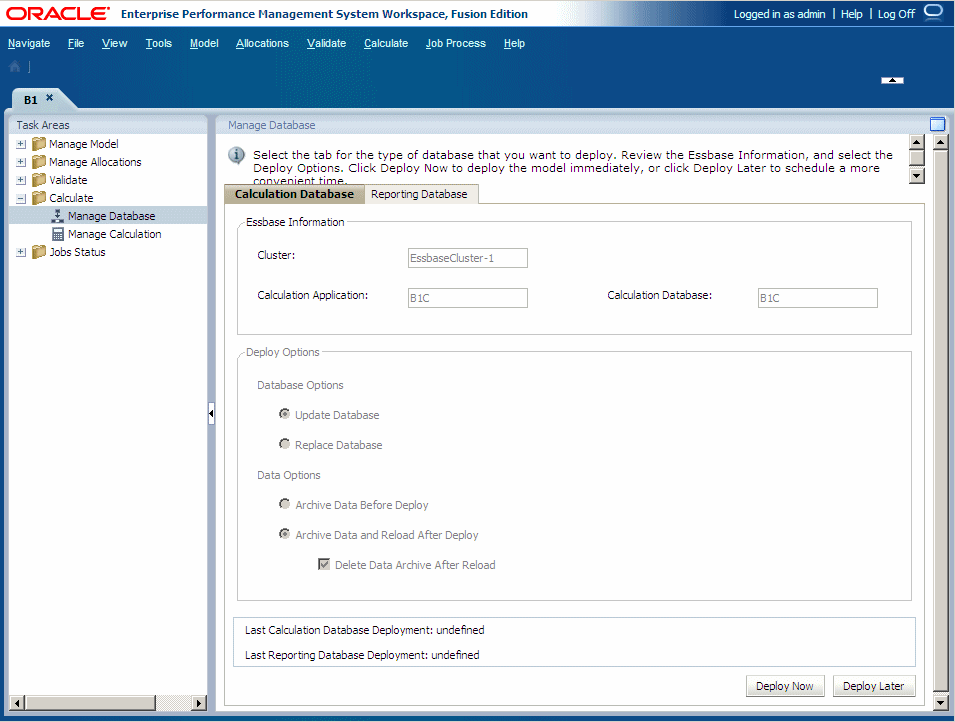The height and width of the screenshot is (722, 955).
Task: Maximize the Manage Database panel icon
Action: [x=937, y=124]
